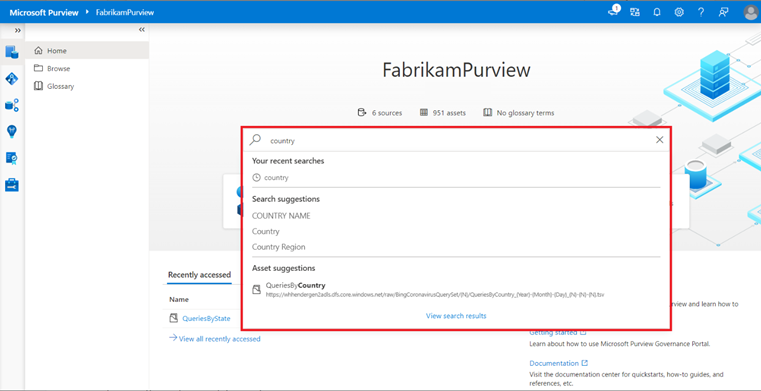Viewport: 761px width, 391px height.
Task: Open the settings gear icon
Action: pyautogui.click(x=679, y=13)
